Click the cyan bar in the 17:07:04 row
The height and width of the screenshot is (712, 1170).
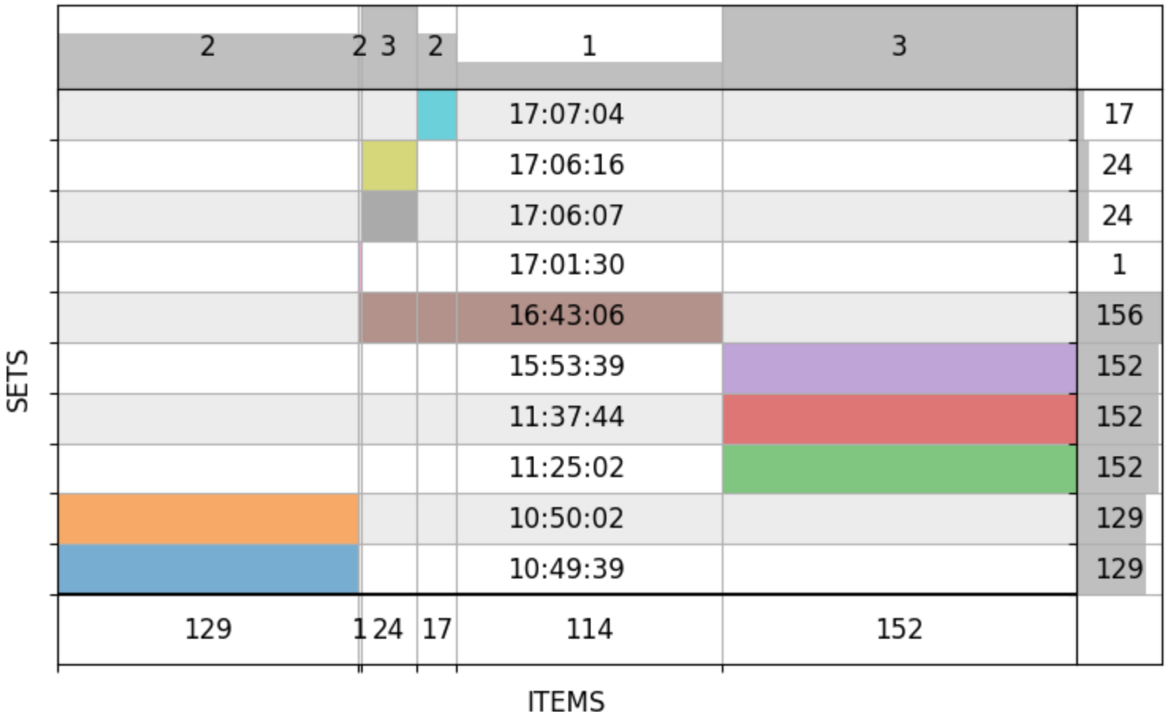437,115
